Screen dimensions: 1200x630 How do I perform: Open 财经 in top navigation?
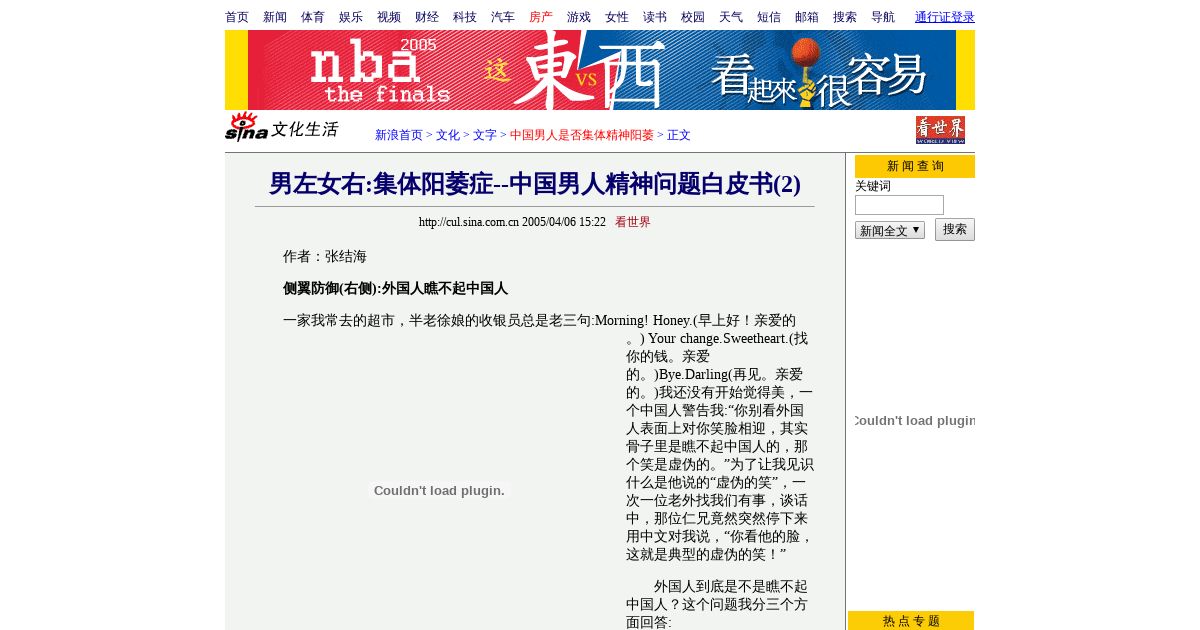pyautogui.click(x=427, y=17)
